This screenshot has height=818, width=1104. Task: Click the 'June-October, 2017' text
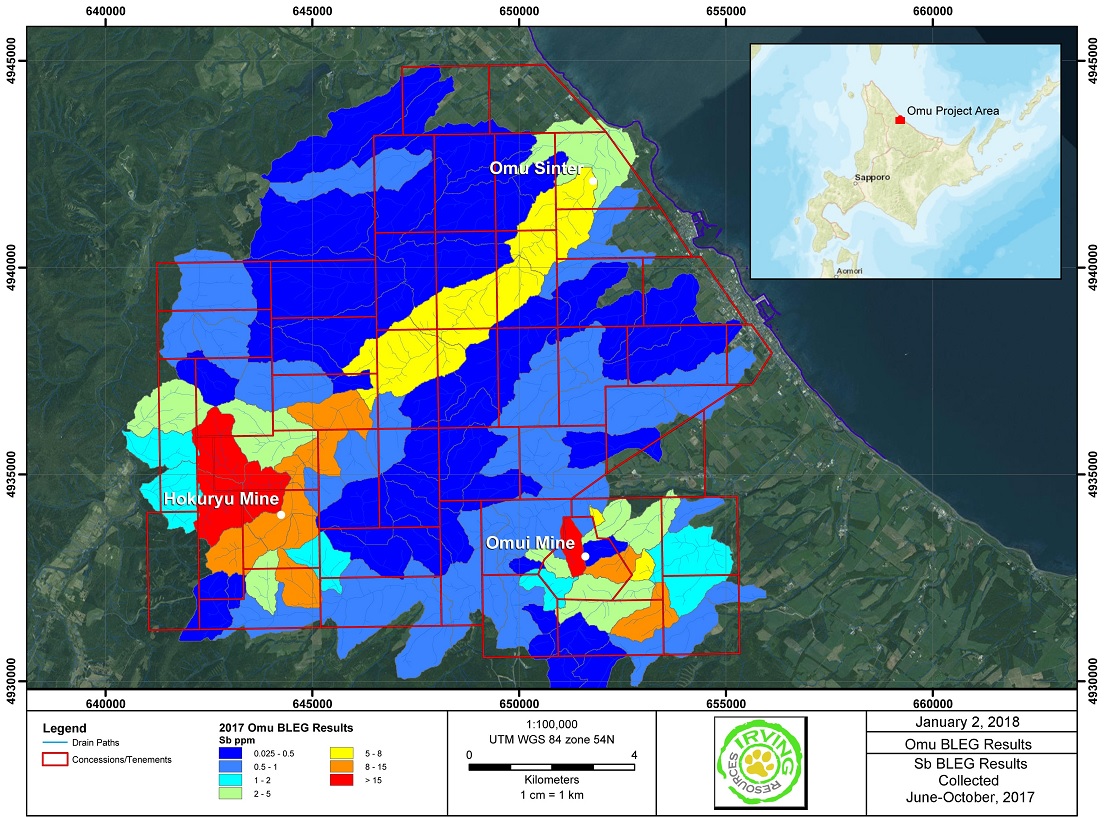click(970, 798)
